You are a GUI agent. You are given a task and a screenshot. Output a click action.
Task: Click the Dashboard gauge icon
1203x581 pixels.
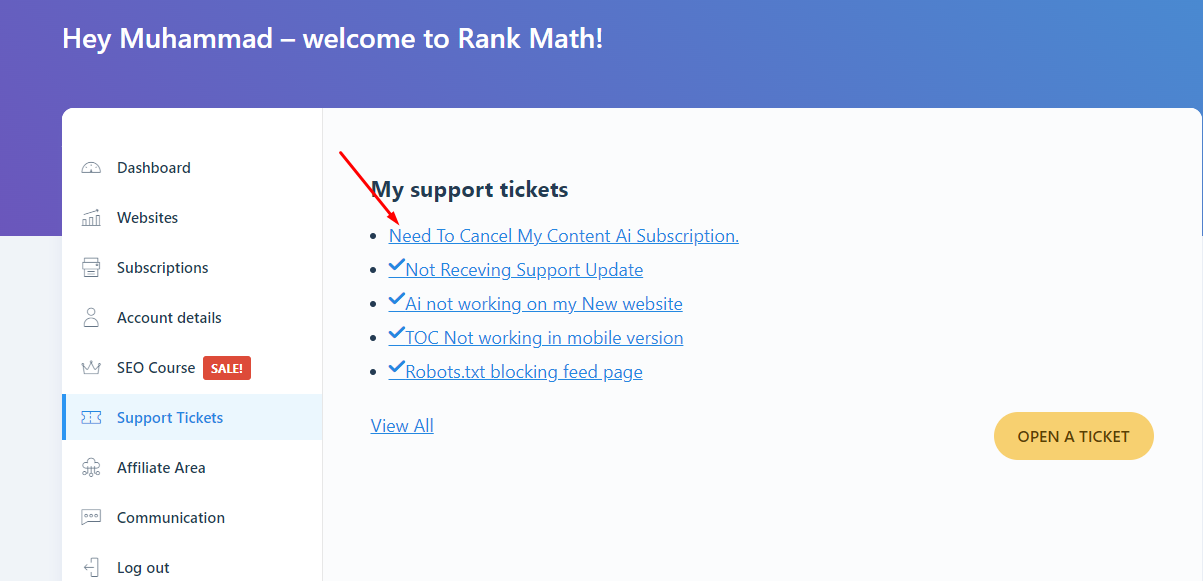(91, 168)
